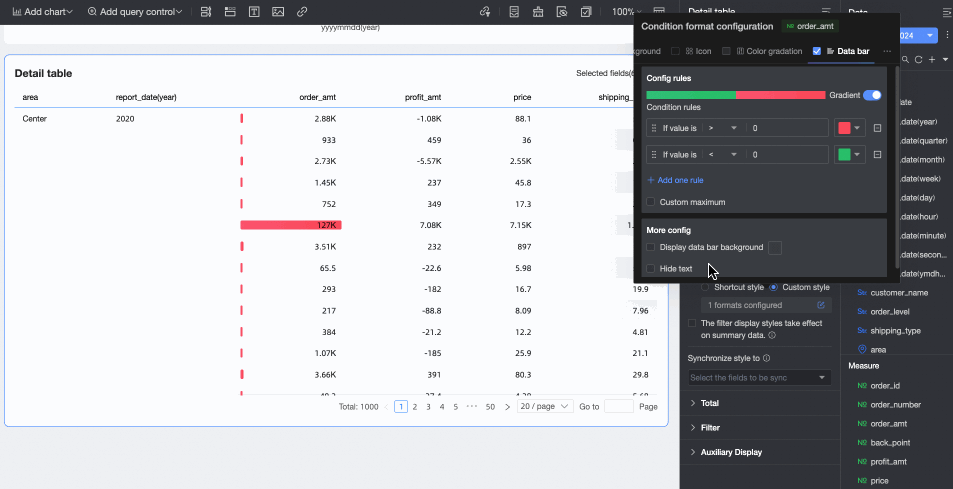
Task: Open operator dropdown of the less-than rule
Action: [x=723, y=155]
